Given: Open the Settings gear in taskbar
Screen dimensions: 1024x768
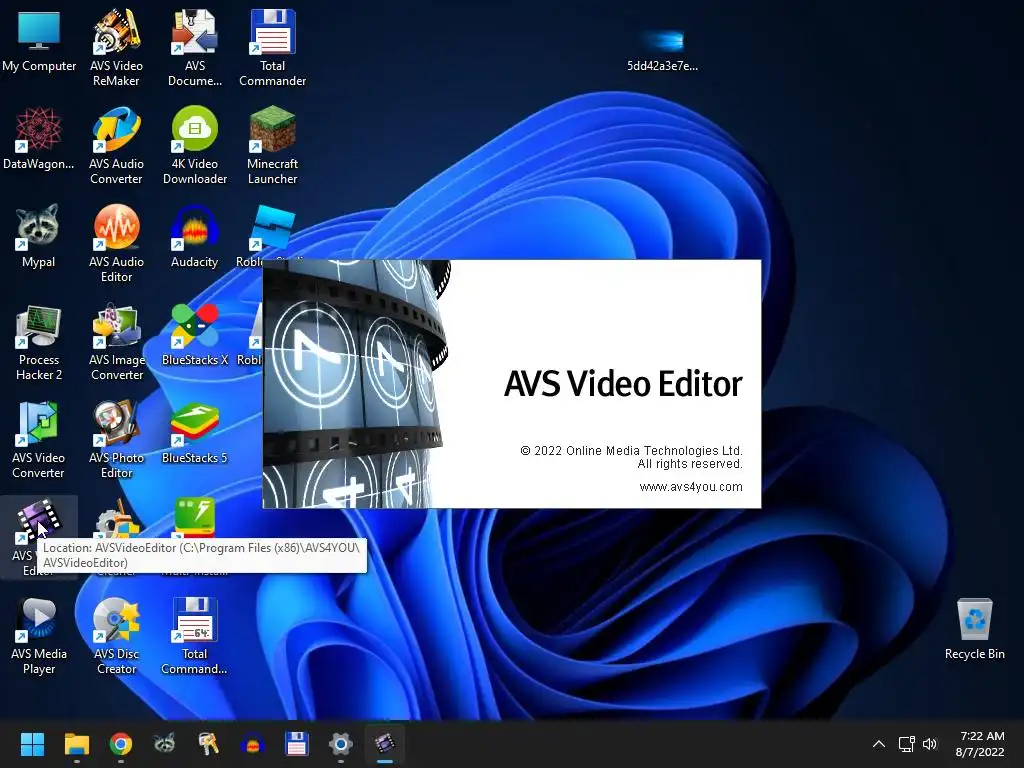Looking at the screenshot, I should (x=341, y=744).
